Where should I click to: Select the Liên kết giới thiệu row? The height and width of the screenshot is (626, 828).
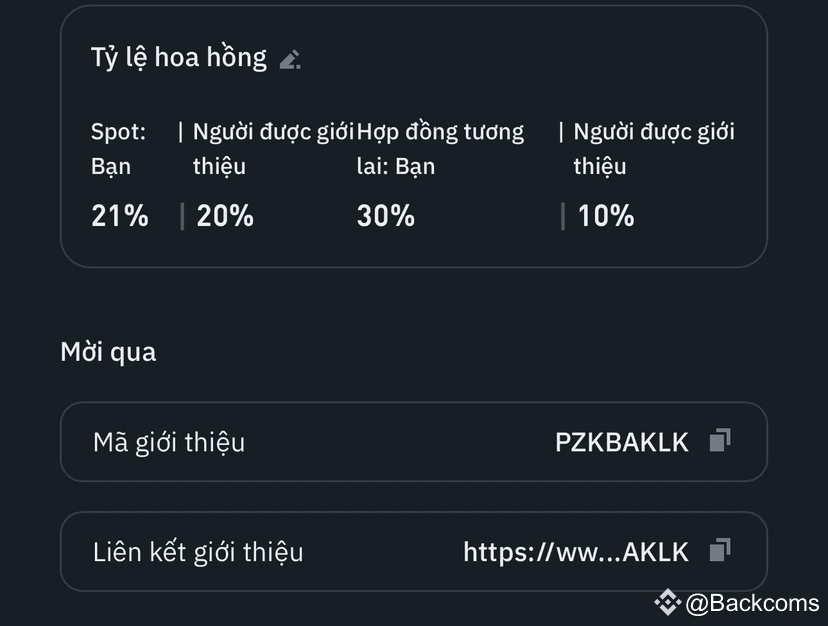tap(414, 552)
